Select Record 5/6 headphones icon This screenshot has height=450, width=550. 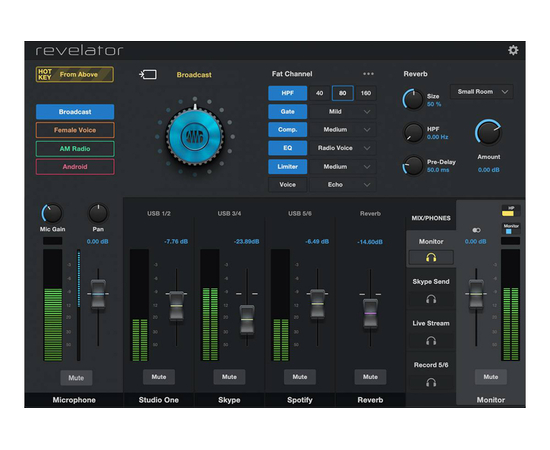[431, 382]
